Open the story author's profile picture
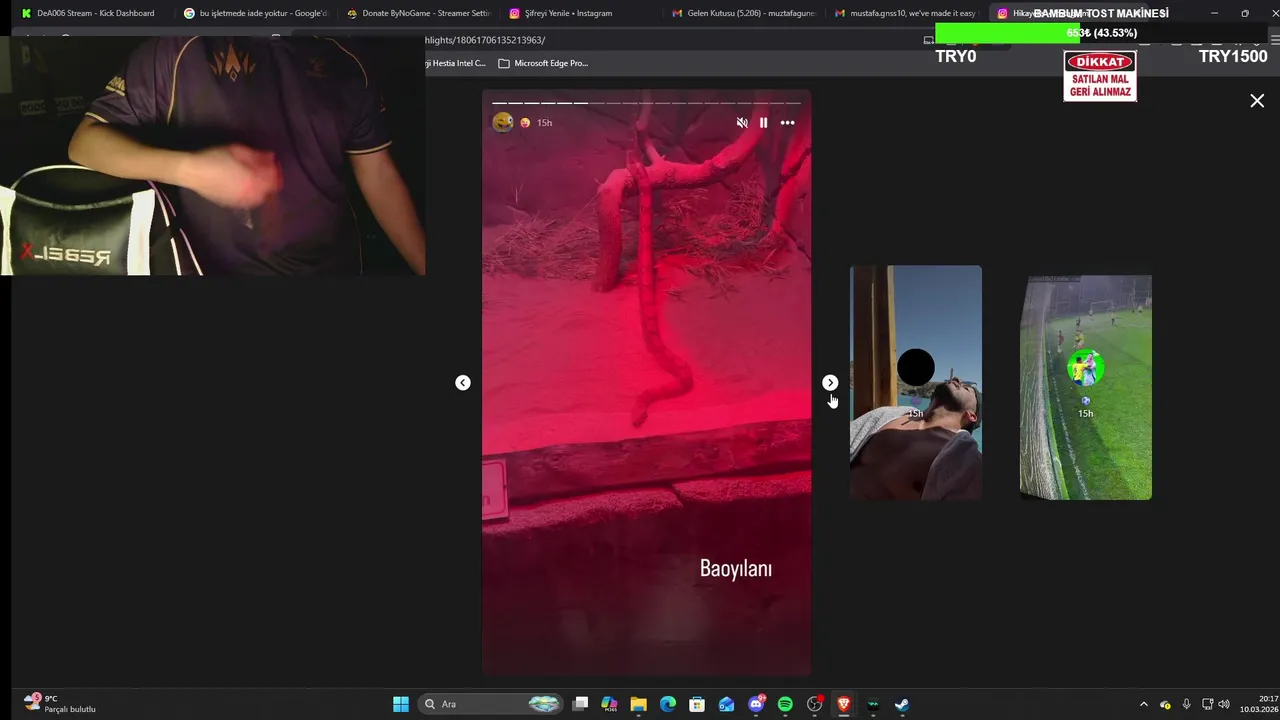 click(503, 122)
